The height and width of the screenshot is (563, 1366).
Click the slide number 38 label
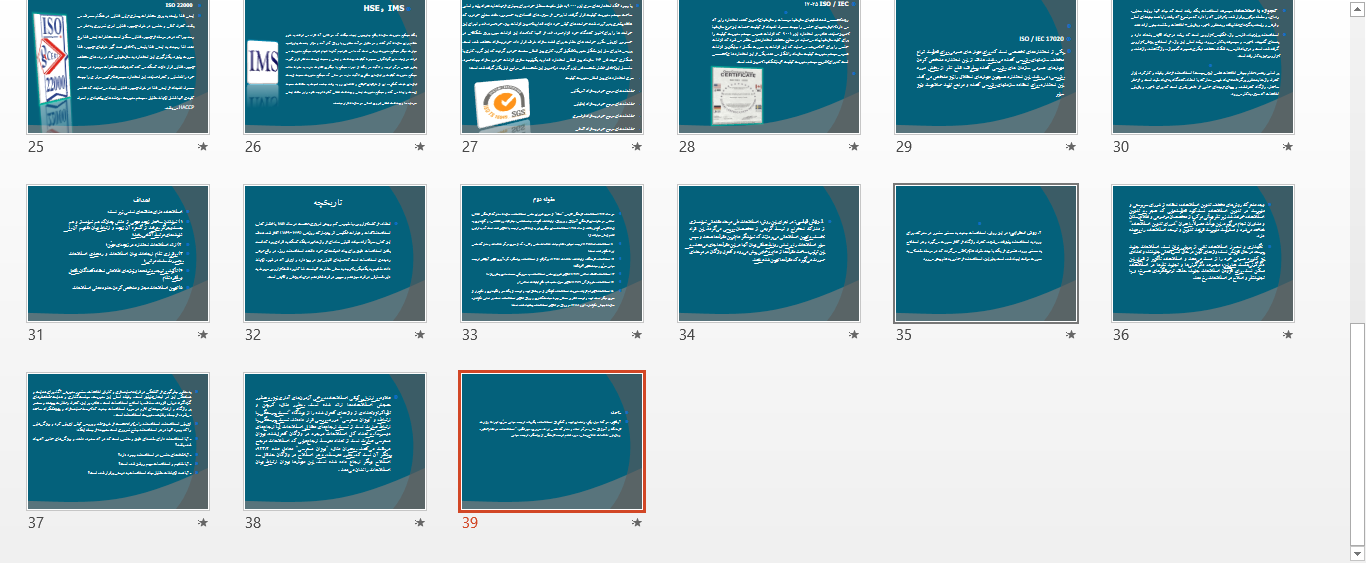[x=253, y=523]
